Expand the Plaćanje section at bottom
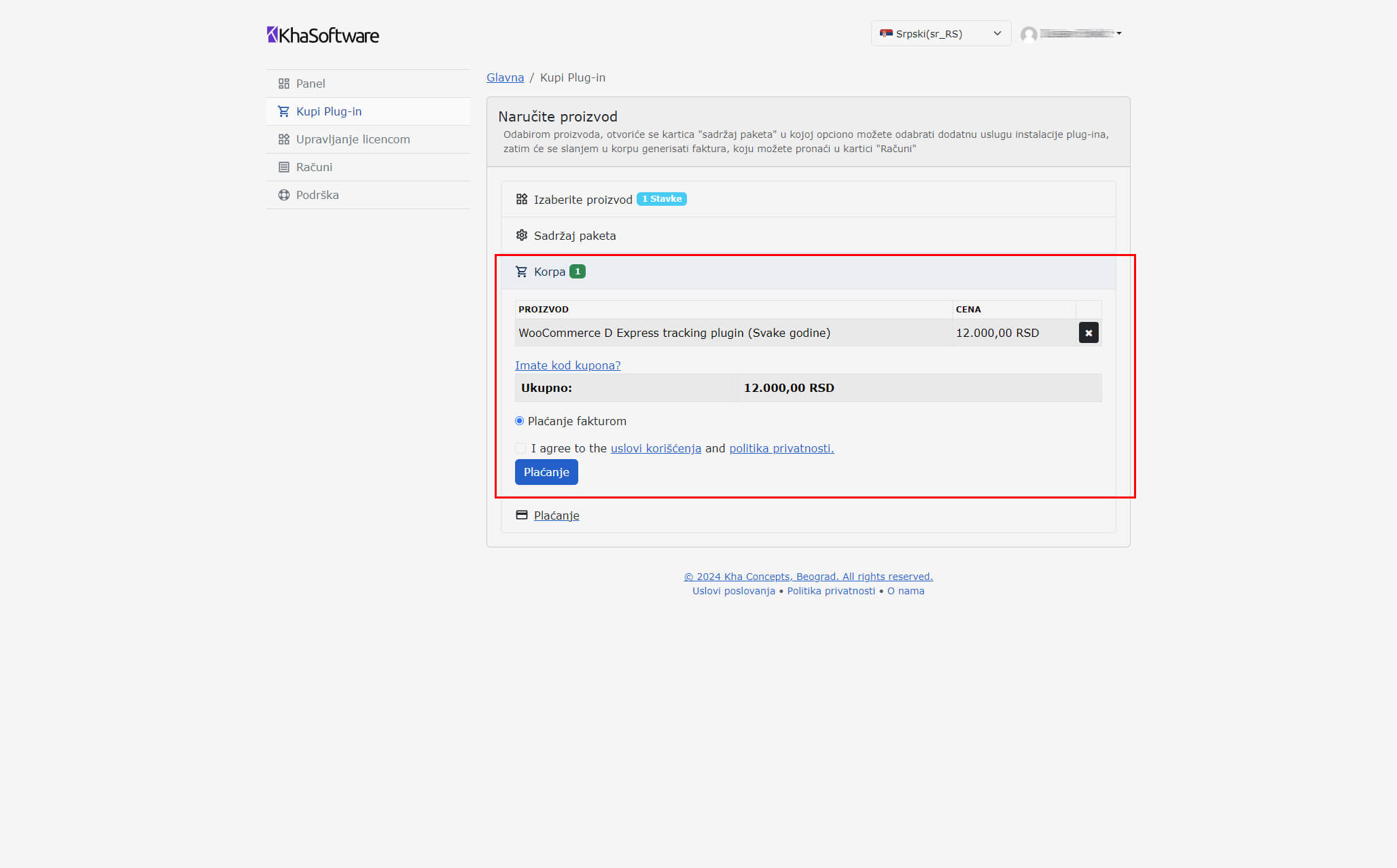Viewport: 1397px width, 868px height. coord(809,515)
